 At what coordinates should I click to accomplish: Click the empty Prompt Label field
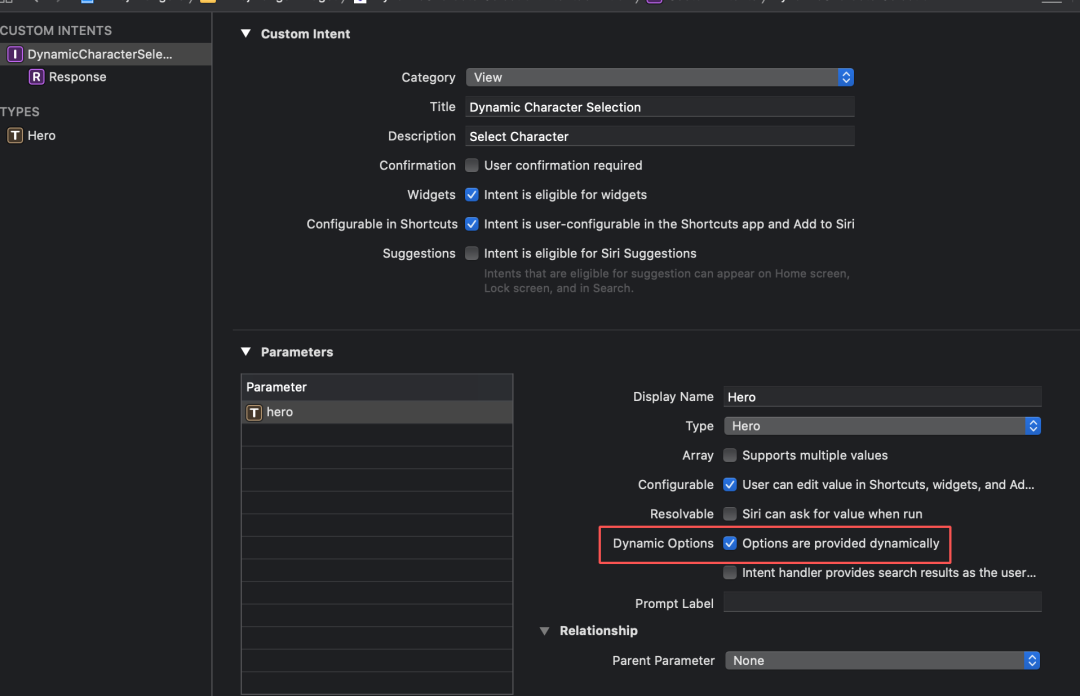[x=882, y=602]
